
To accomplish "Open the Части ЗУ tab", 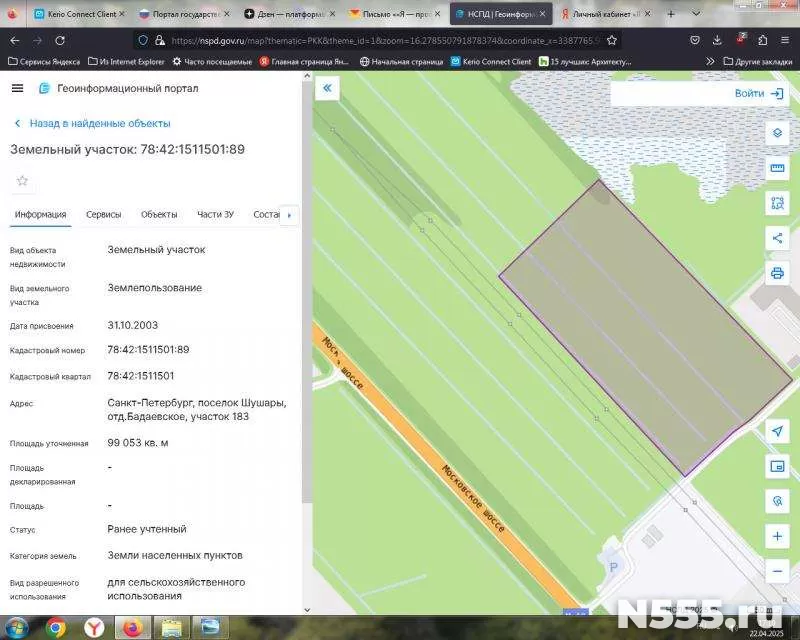I will pyautogui.click(x=215, y=214).
